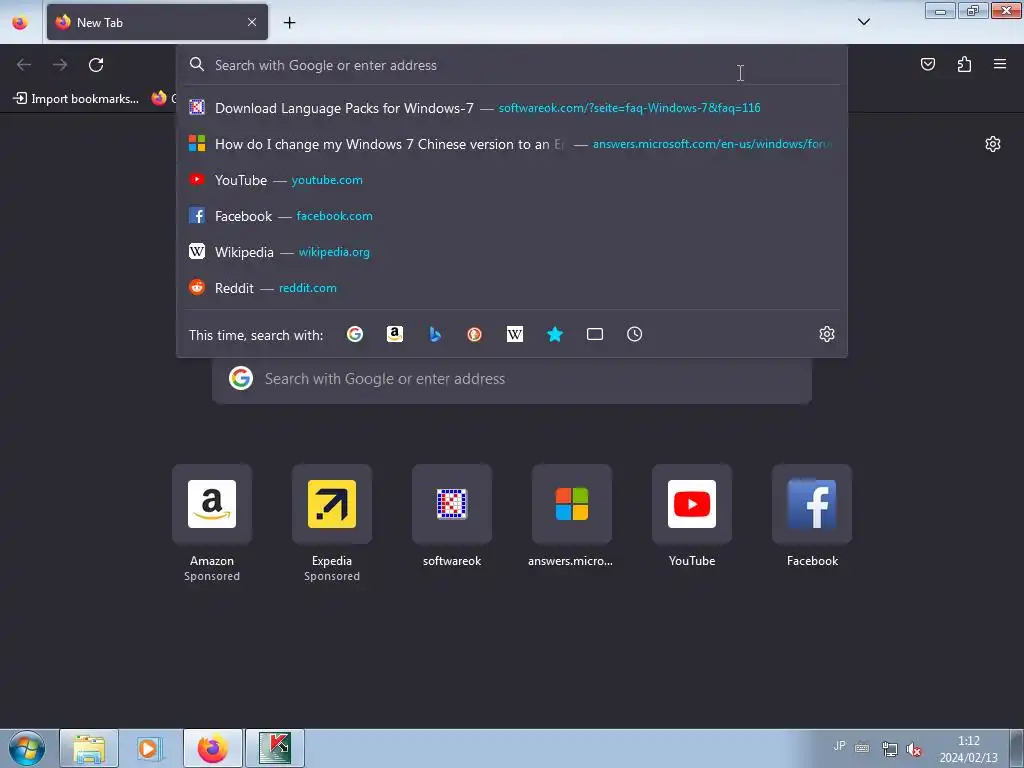The width and height of the screenshot is (1024, 768).
Task: Select the Wikipedia suggestion wikipedia.org
Action: 511,251
